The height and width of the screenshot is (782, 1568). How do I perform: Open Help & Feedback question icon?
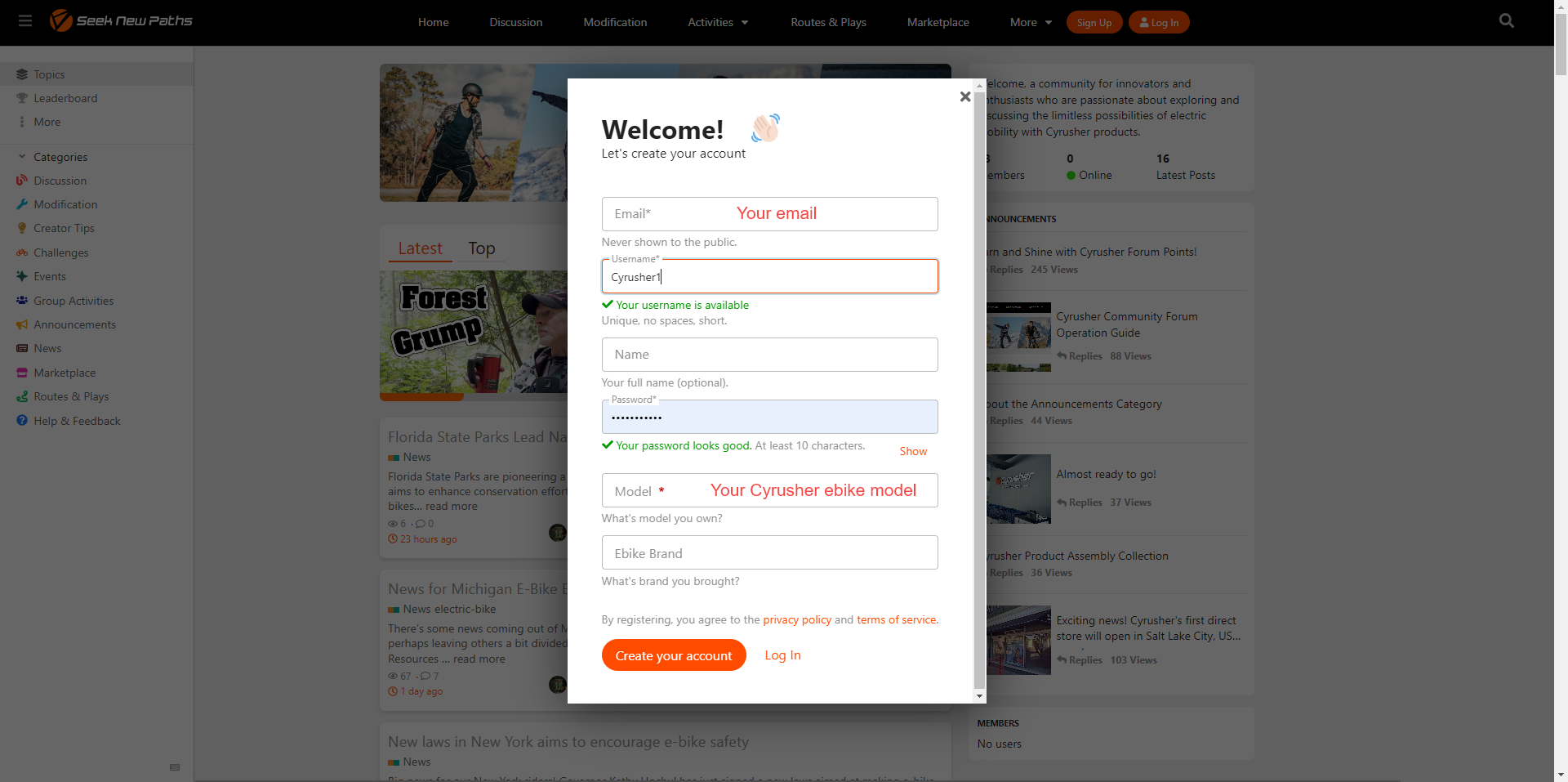coord(22,421)
